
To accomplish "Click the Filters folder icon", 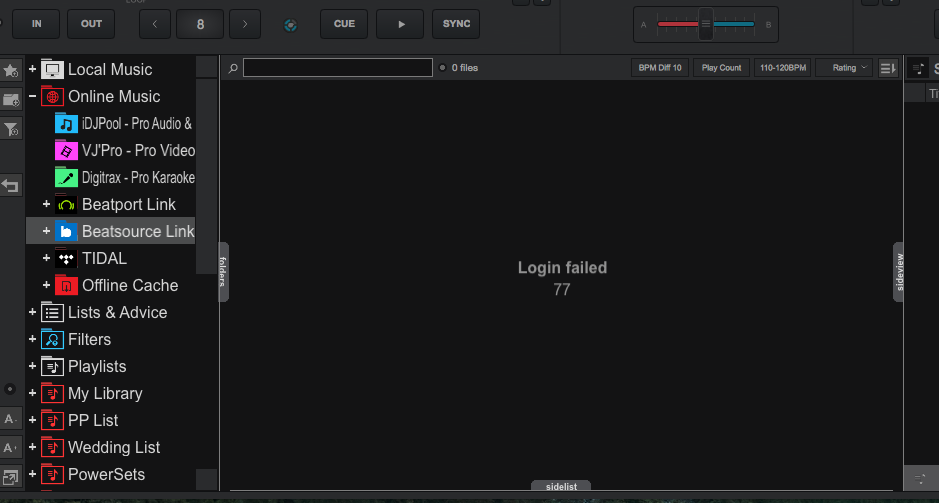I will click(52, 339).
